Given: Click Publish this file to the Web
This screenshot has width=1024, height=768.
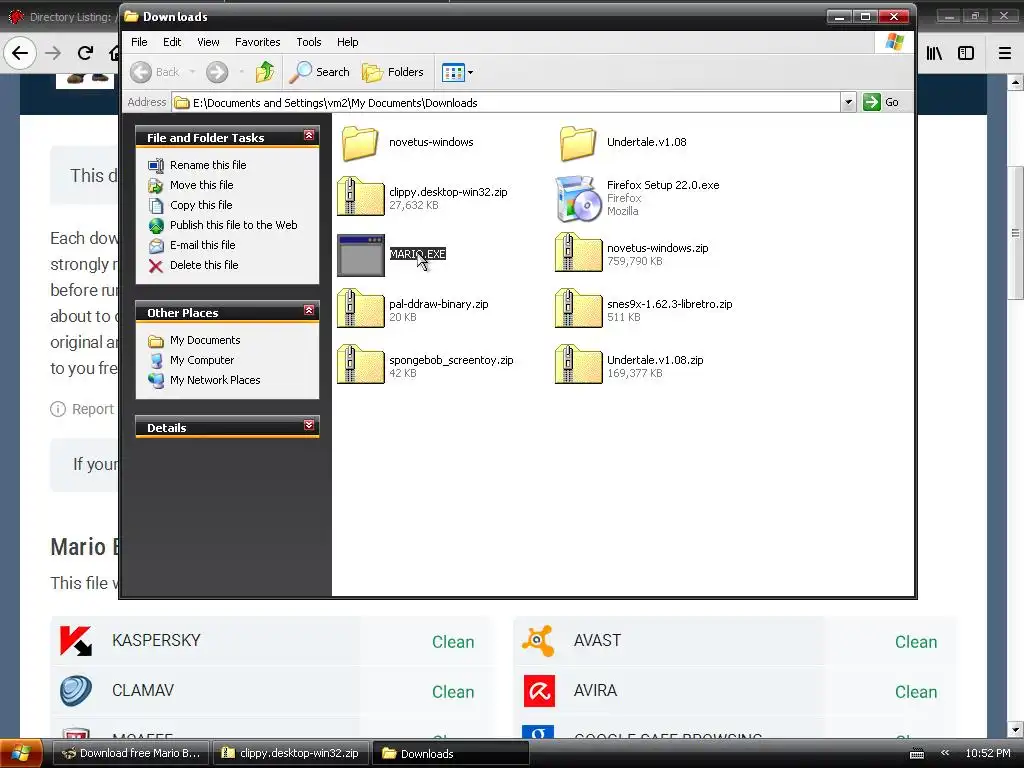Looking at the screenshot, I should (233, 225).
